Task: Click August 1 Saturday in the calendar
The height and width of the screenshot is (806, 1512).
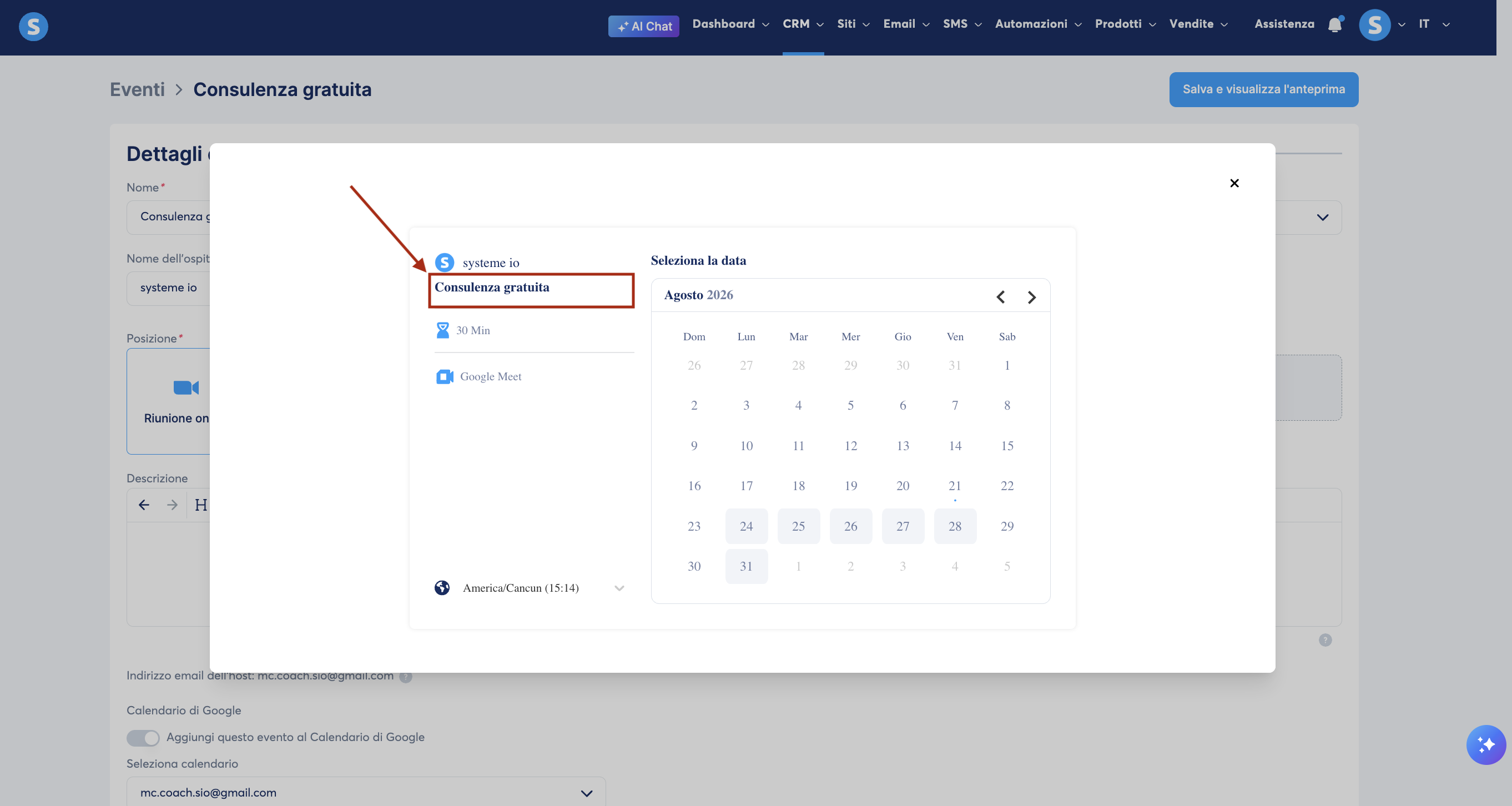Action: click(1007, 365)
